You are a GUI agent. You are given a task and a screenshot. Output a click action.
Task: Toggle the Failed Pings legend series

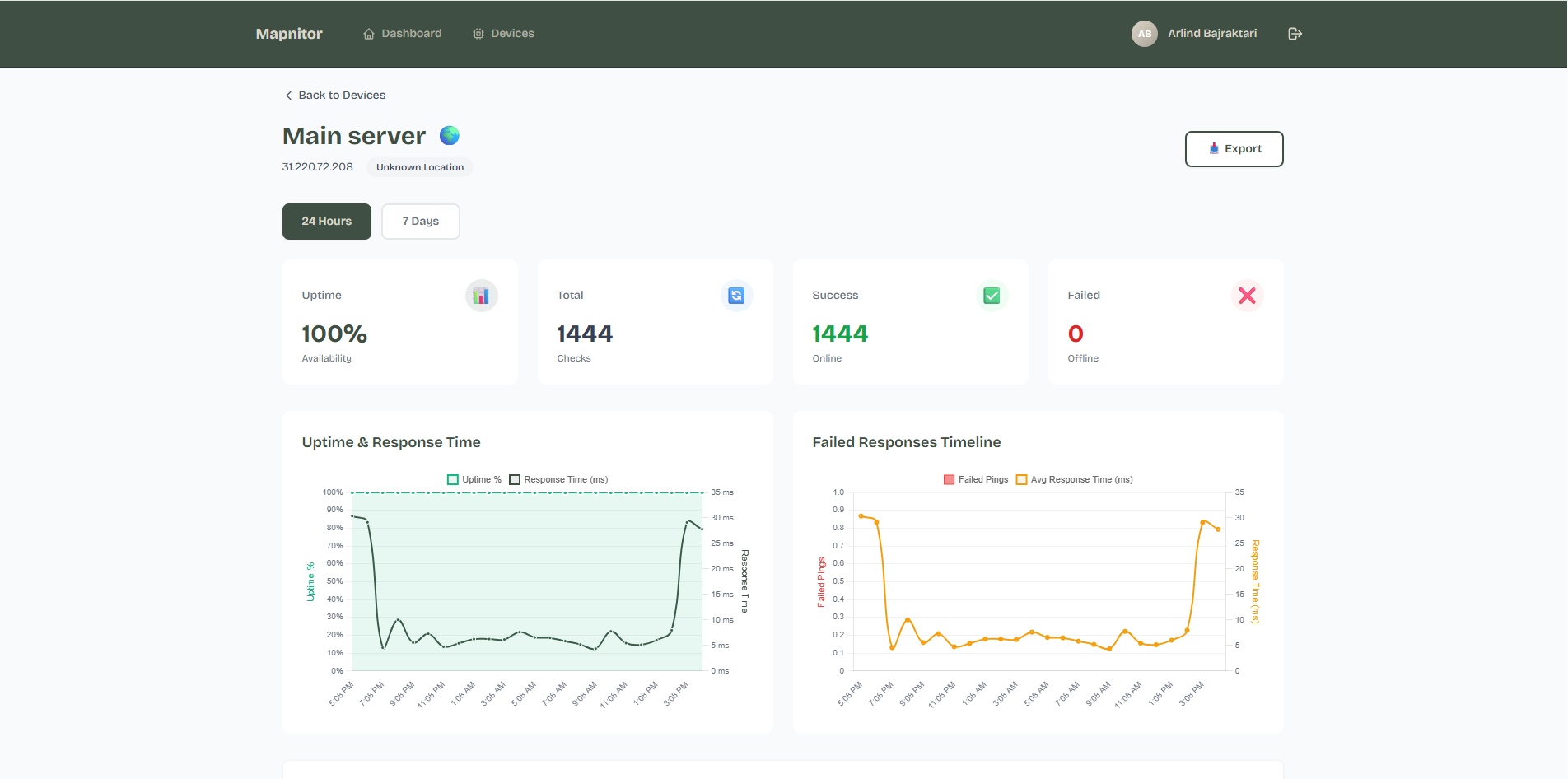click(976, 479)
